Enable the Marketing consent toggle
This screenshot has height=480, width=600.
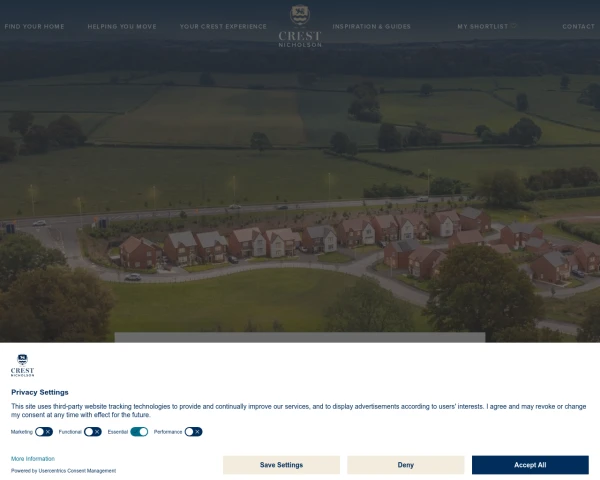coord(44,432)
